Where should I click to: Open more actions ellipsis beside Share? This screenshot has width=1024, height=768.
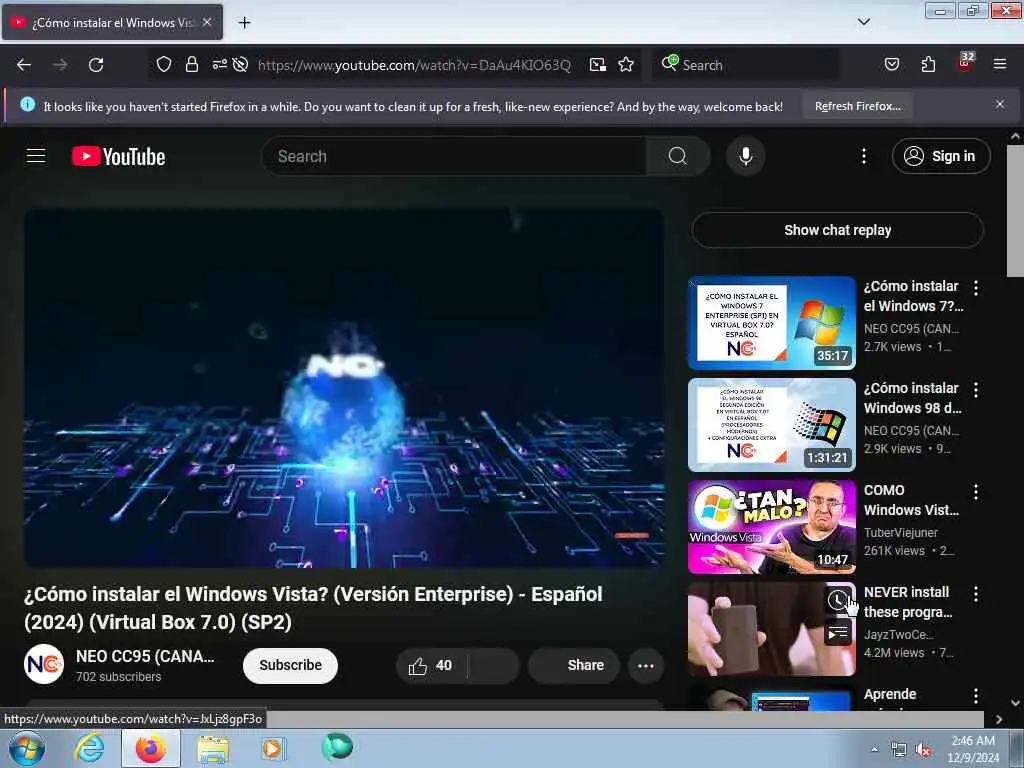click(x=646, y=665)
